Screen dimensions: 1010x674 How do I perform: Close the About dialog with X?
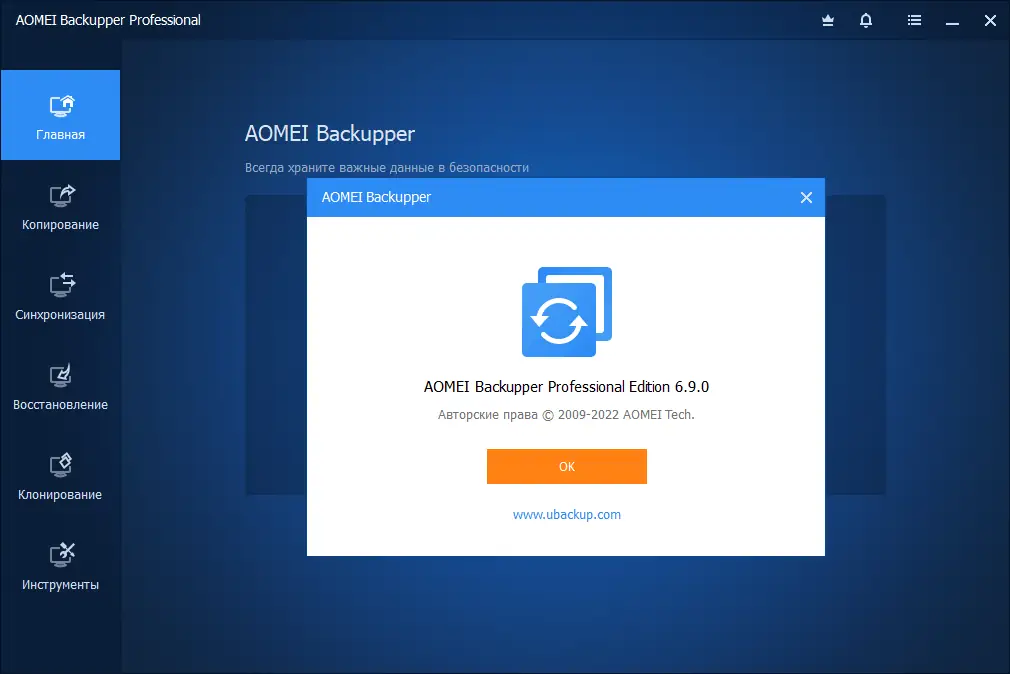coord(806,198)
